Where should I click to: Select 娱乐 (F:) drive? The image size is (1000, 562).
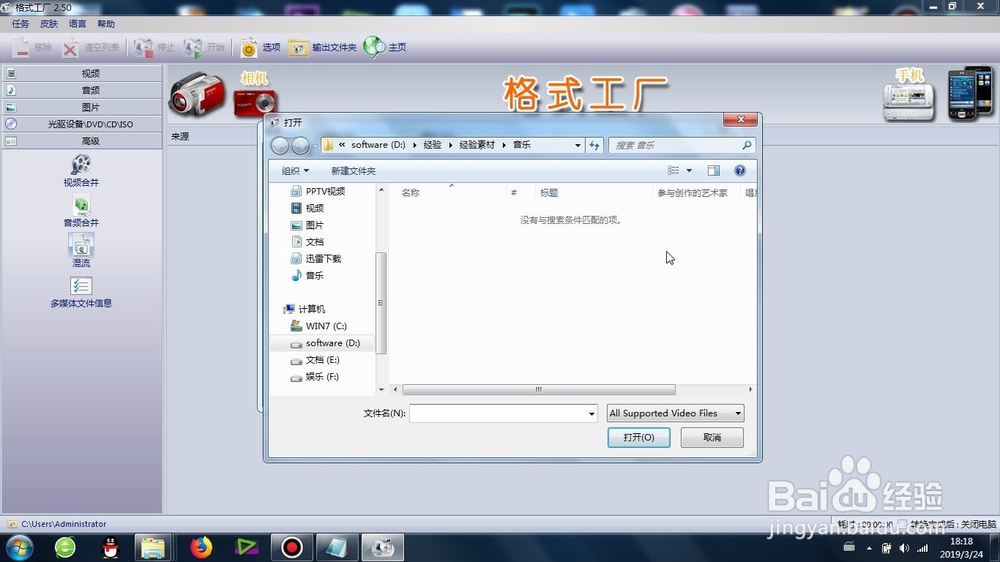(x=314, y=377)
